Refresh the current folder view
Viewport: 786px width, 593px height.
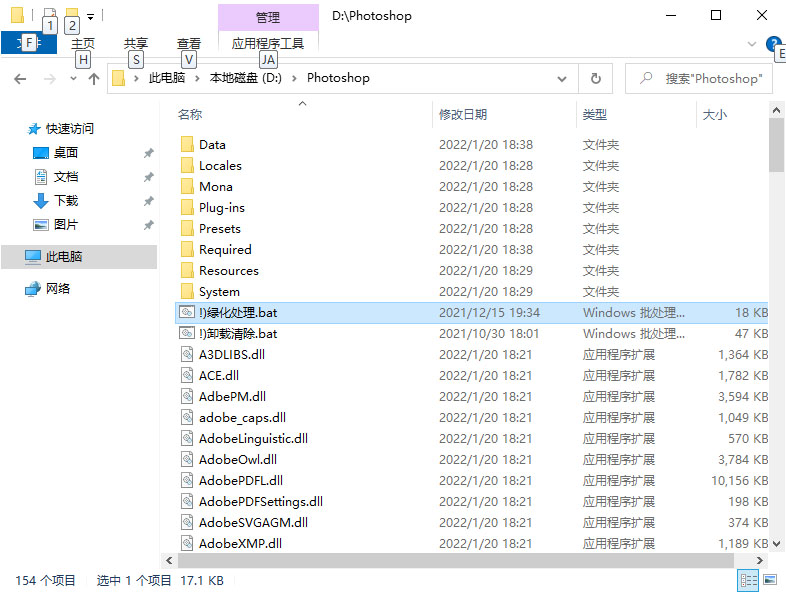tap(596, 79)
